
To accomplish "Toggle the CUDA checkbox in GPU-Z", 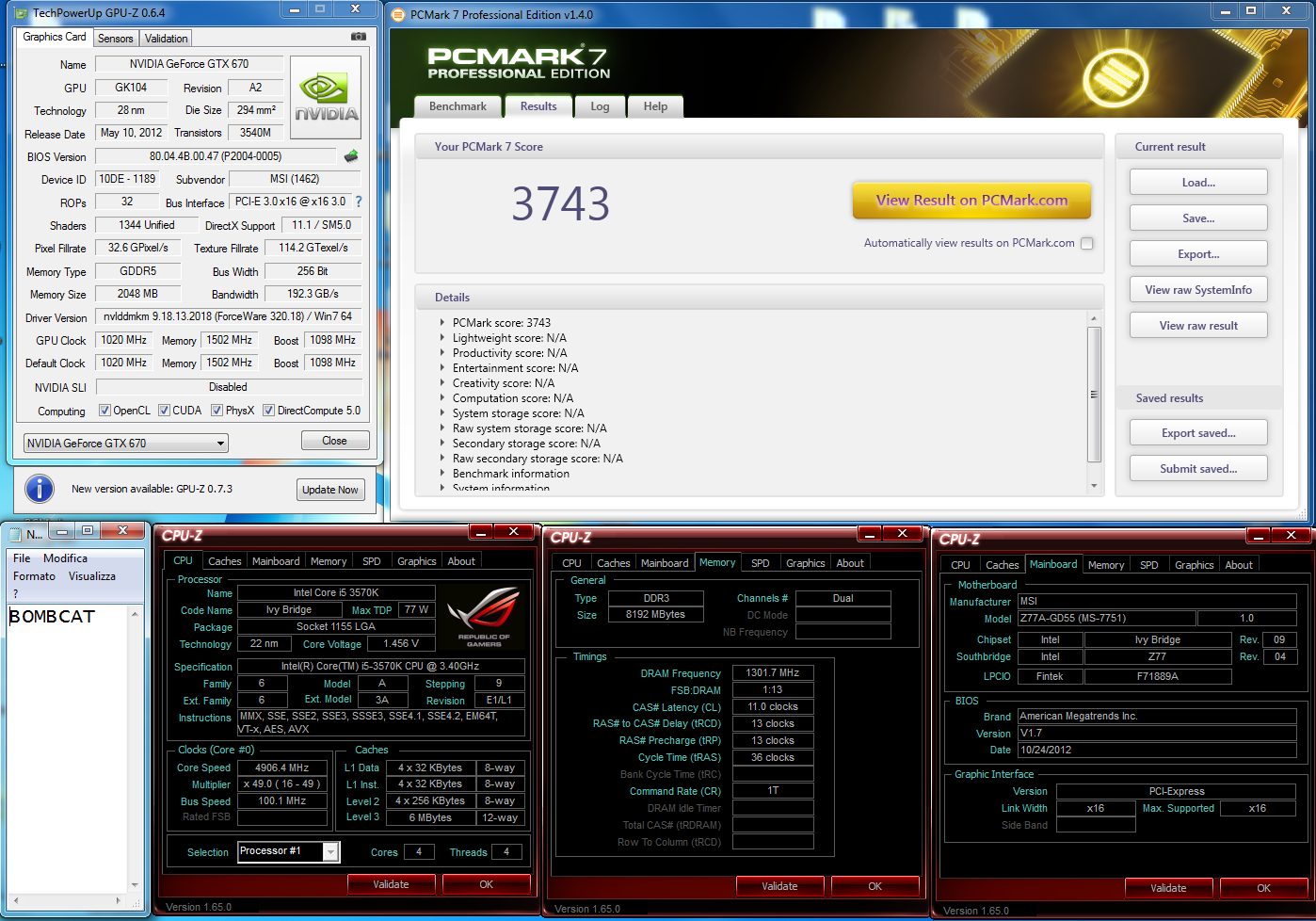I will [164, 411].
